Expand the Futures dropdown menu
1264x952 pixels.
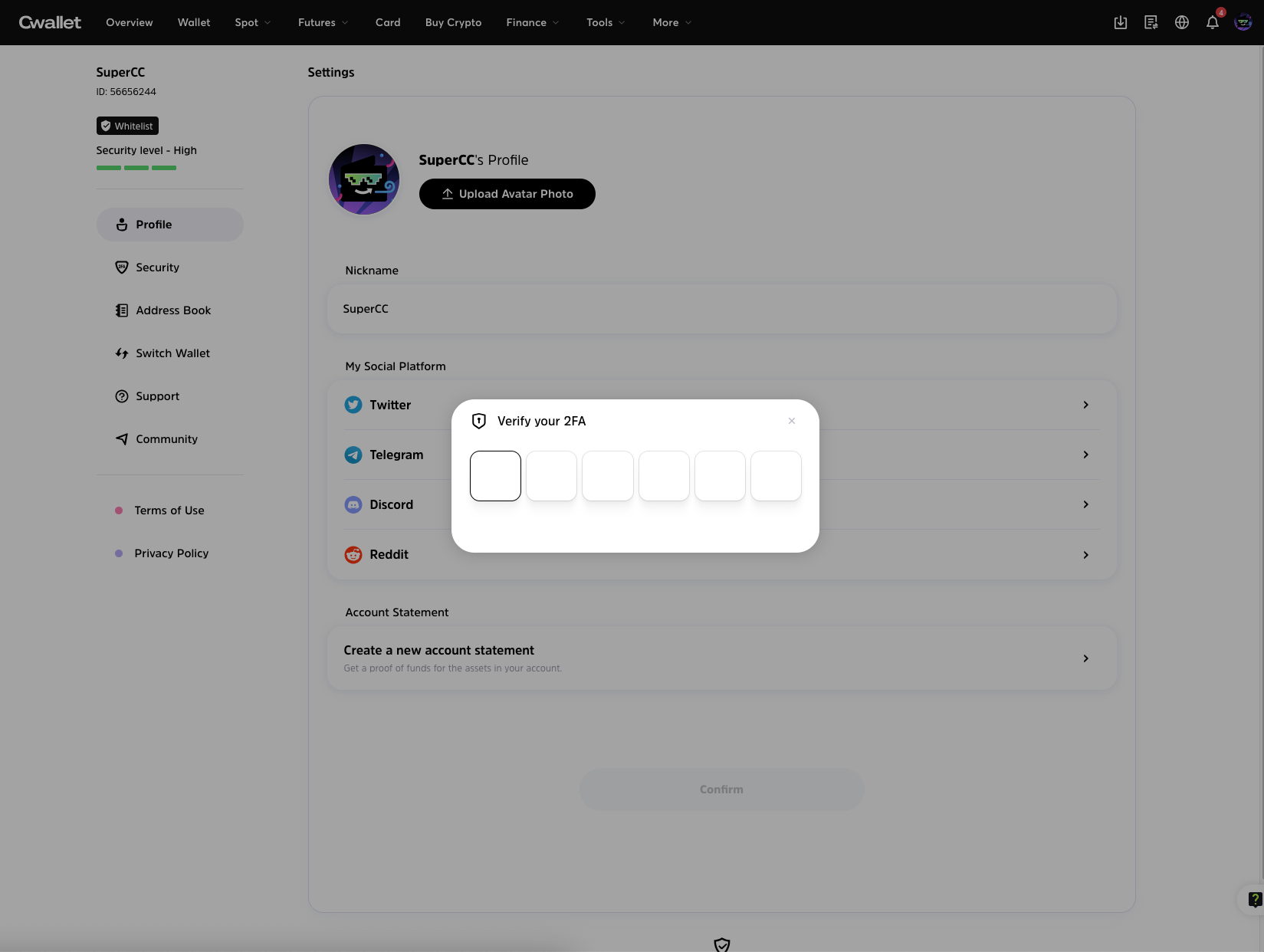click(x=323, y=22)
